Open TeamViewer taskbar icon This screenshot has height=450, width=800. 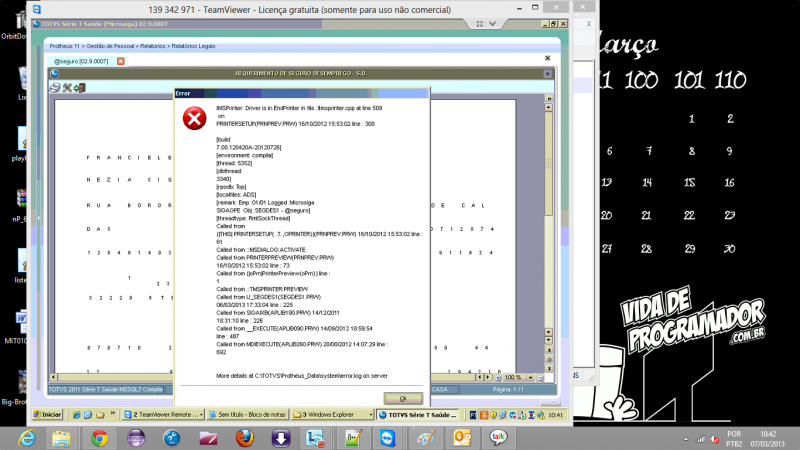388,438
